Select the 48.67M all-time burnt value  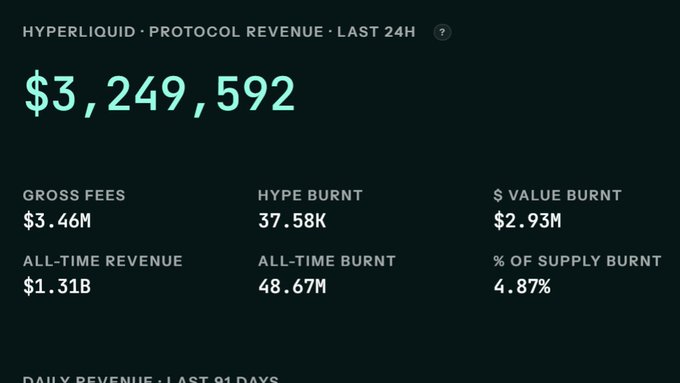click(292, 286)
